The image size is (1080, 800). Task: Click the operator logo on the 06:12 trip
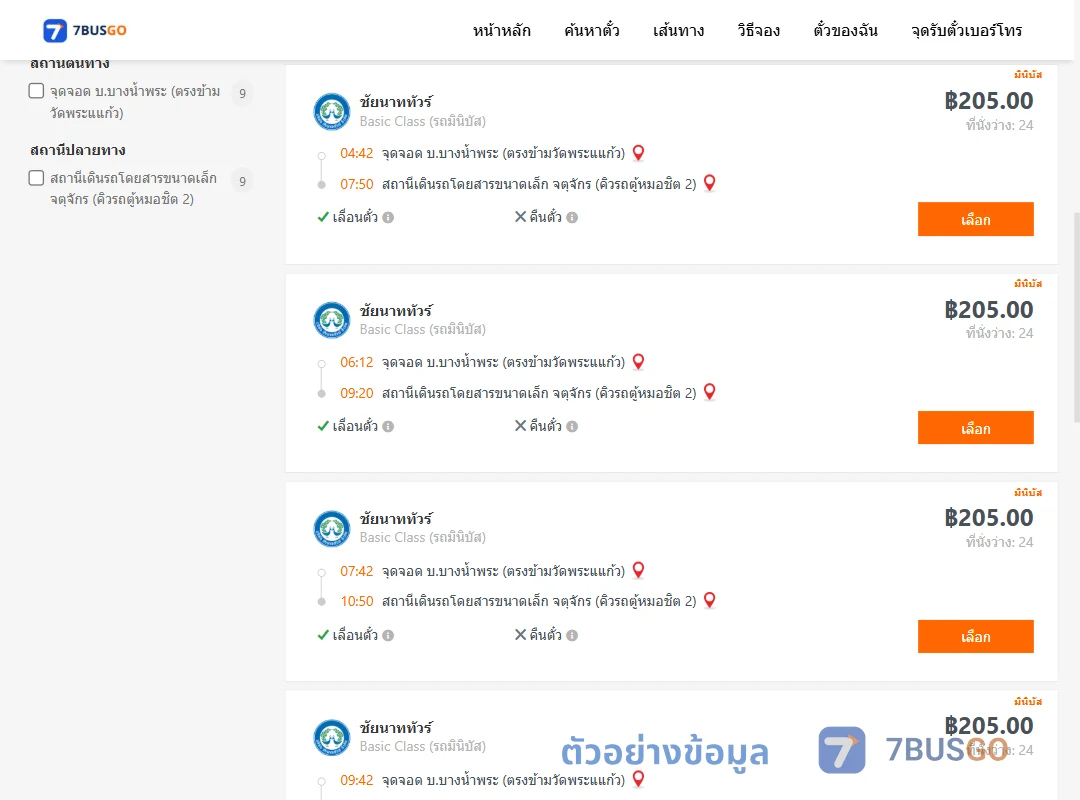332,320
